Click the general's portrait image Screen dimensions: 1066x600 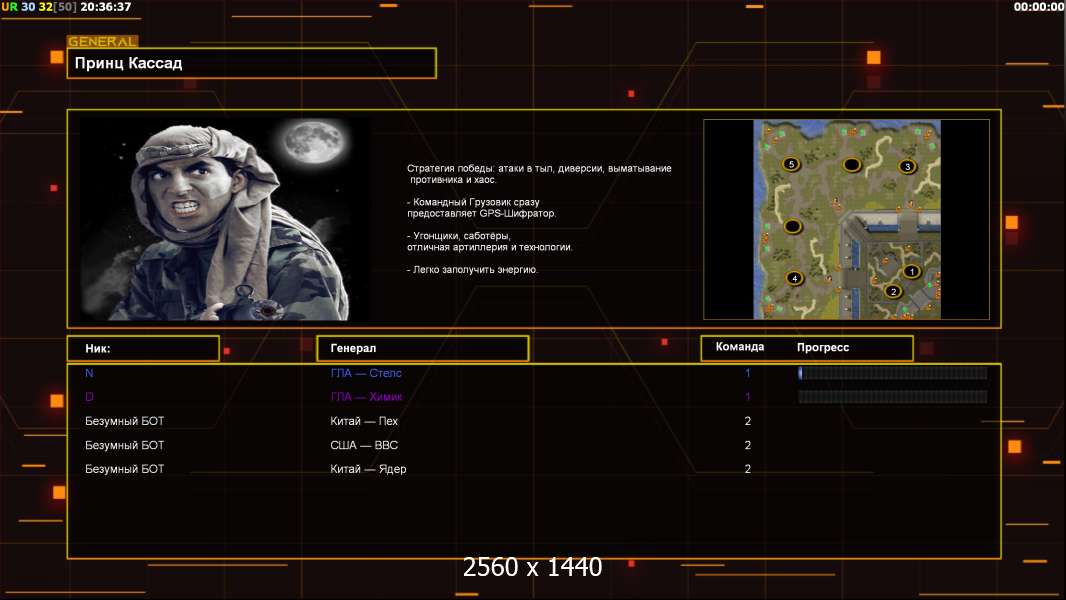(x=225, y=219)
